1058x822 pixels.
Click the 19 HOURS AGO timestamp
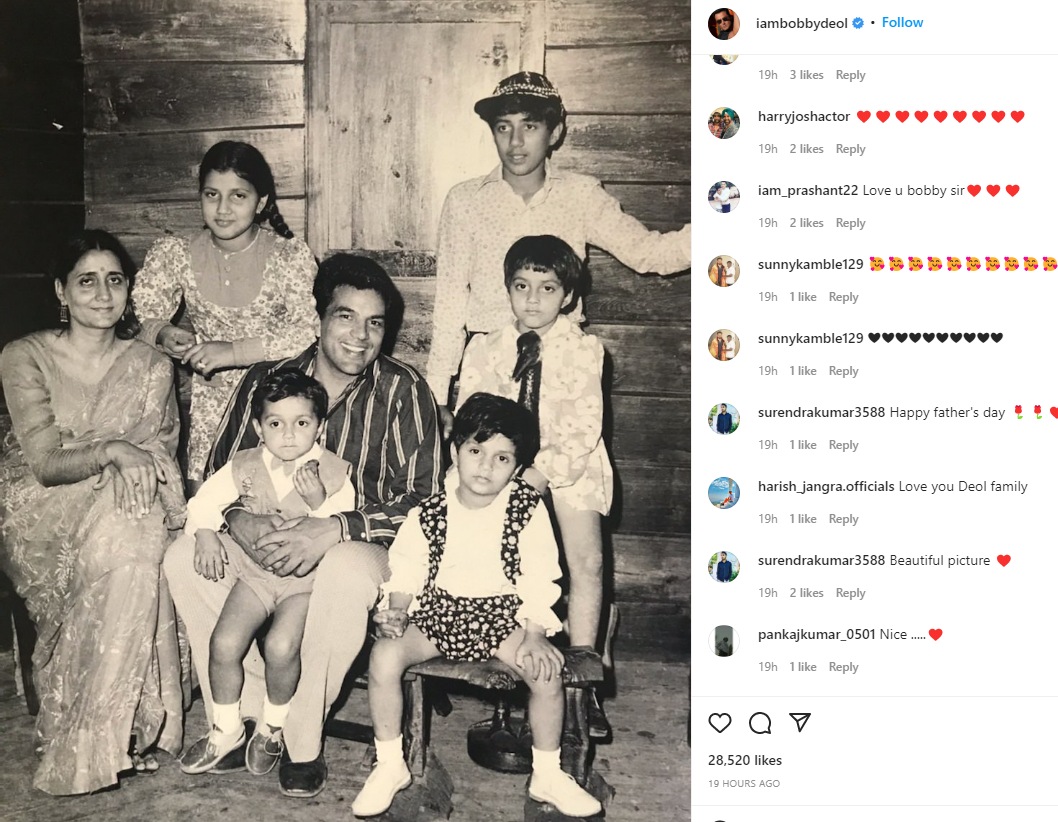744,784
